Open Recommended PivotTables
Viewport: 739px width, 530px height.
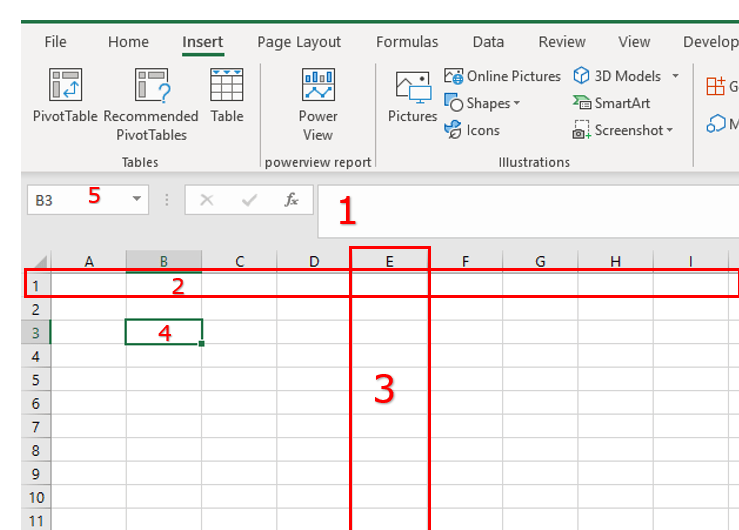[x=151, y=105]
